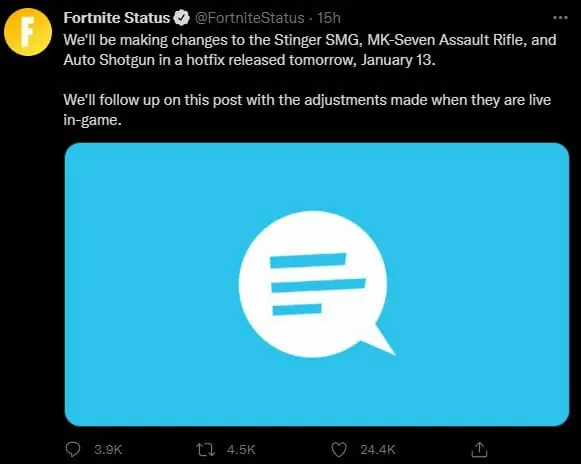Click the closing words 'in-game.' of the tweet
Image resolution: width=581 pixels, height=464 pixels.
[x=92, y=120]
